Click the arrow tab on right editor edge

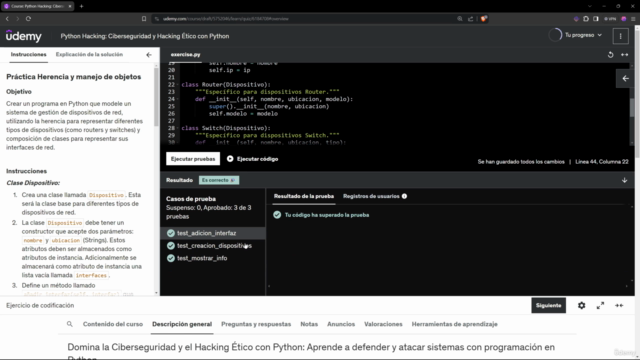pos(625,78)
